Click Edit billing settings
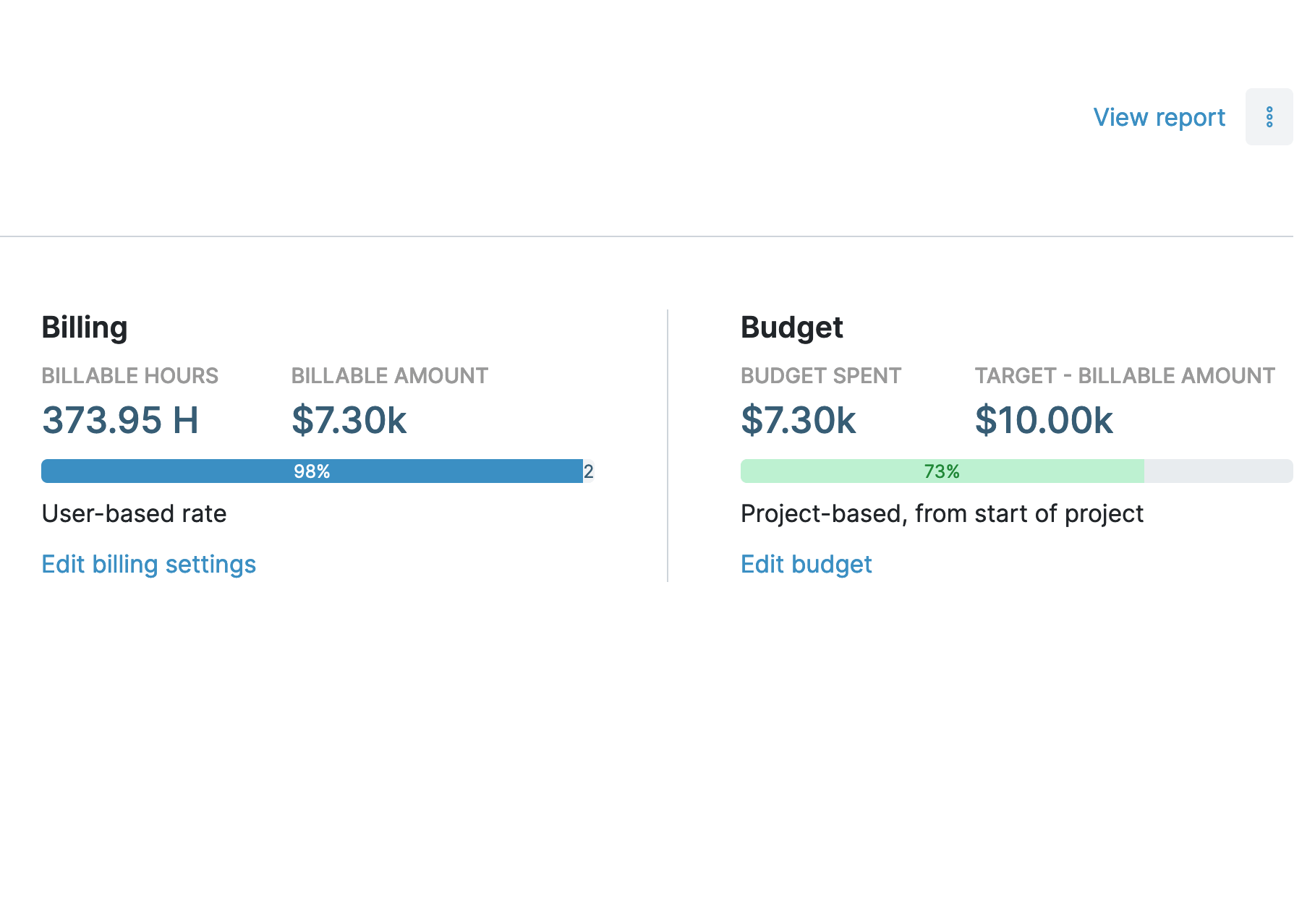This screenshot has height=924, width=1315. [x=148, y=564]
